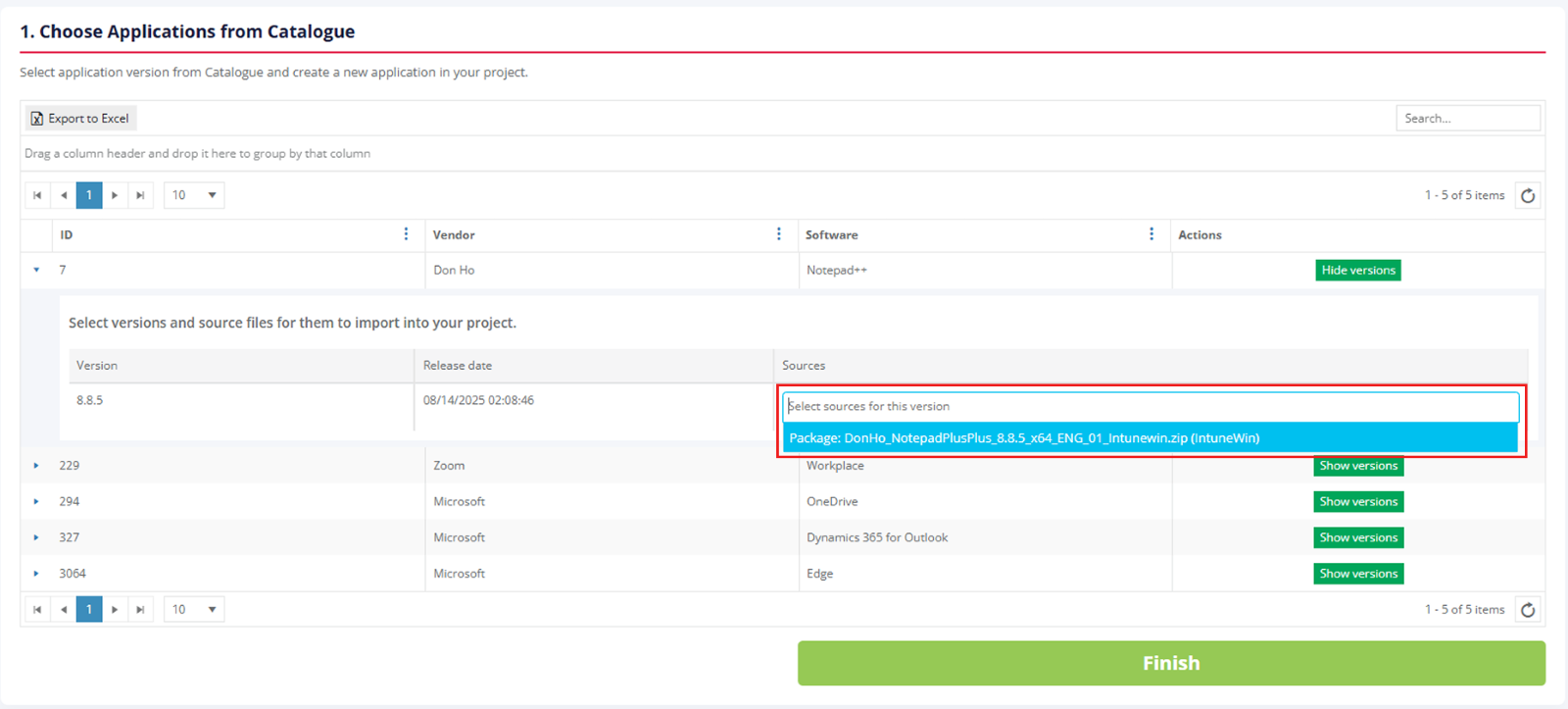Go to previous page in bottom pager

(64, 610)
